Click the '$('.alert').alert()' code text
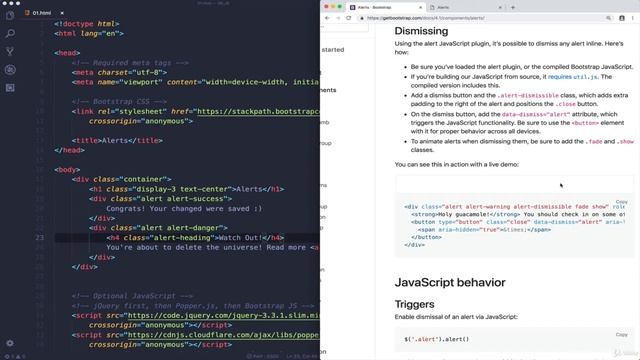640x360 pixels. [437, 339]
